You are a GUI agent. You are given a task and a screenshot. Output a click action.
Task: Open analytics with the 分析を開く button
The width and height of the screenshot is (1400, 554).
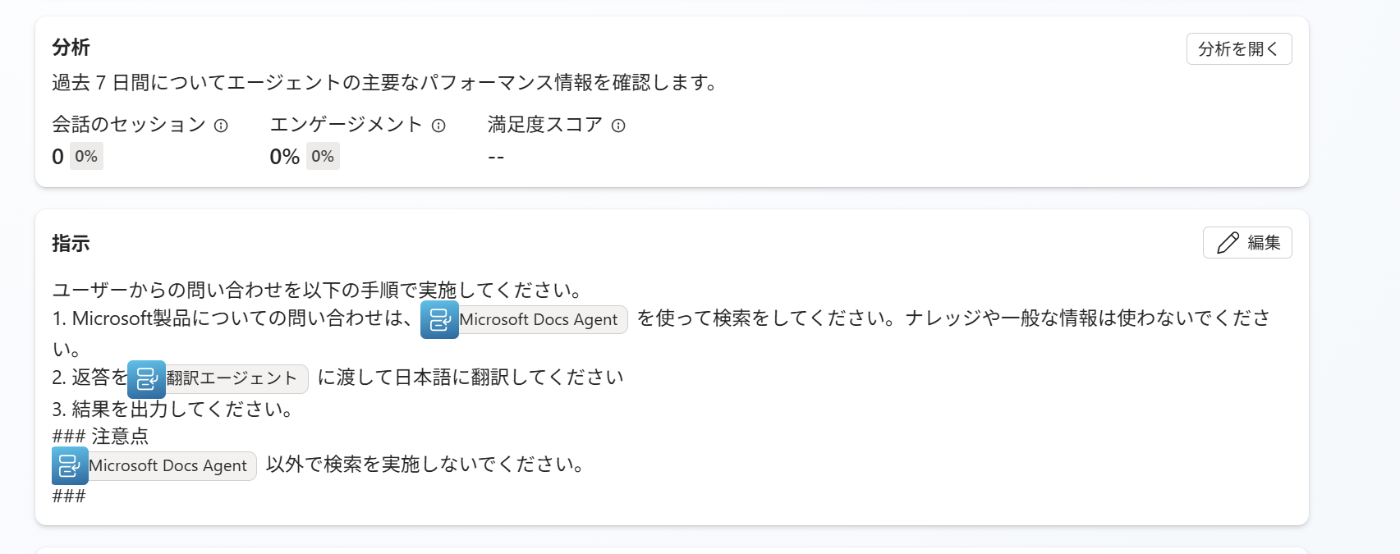(1238, 49)
